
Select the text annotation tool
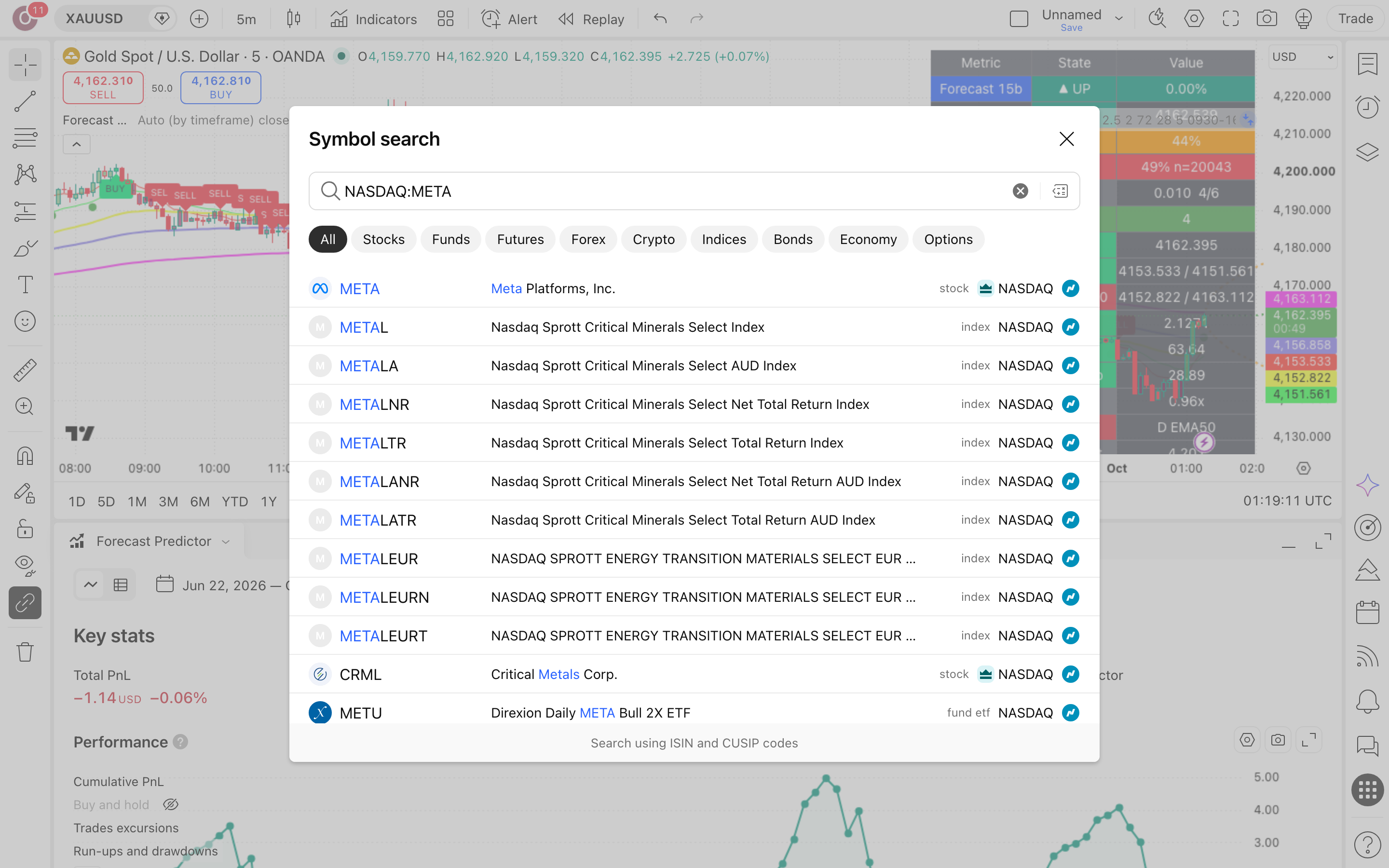tap(25, 285)
